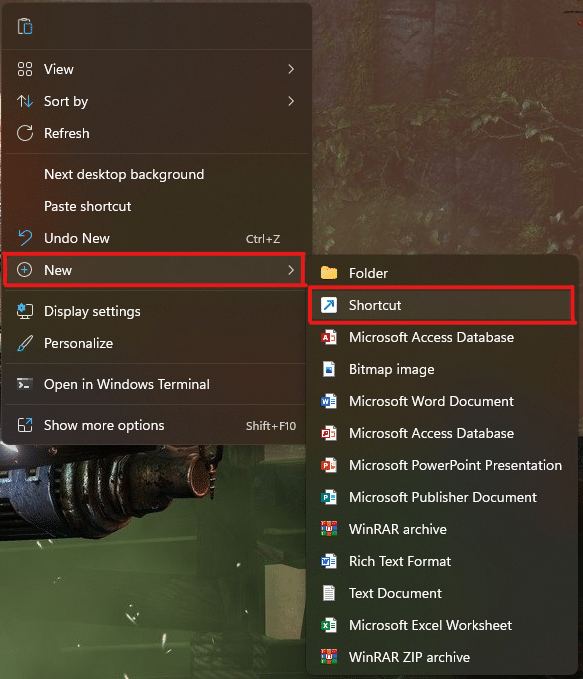
Task: Click the Paste clipboard icon at menu top
Action: click(25, 26)
